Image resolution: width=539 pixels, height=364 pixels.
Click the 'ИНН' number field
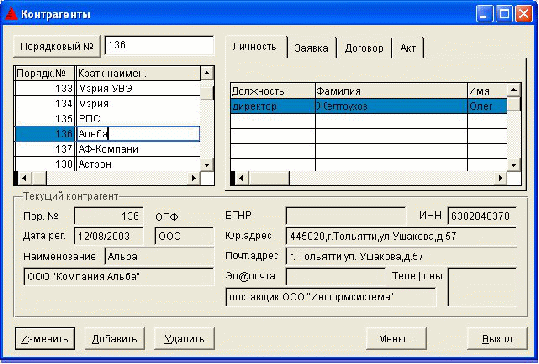pos(482,216)
